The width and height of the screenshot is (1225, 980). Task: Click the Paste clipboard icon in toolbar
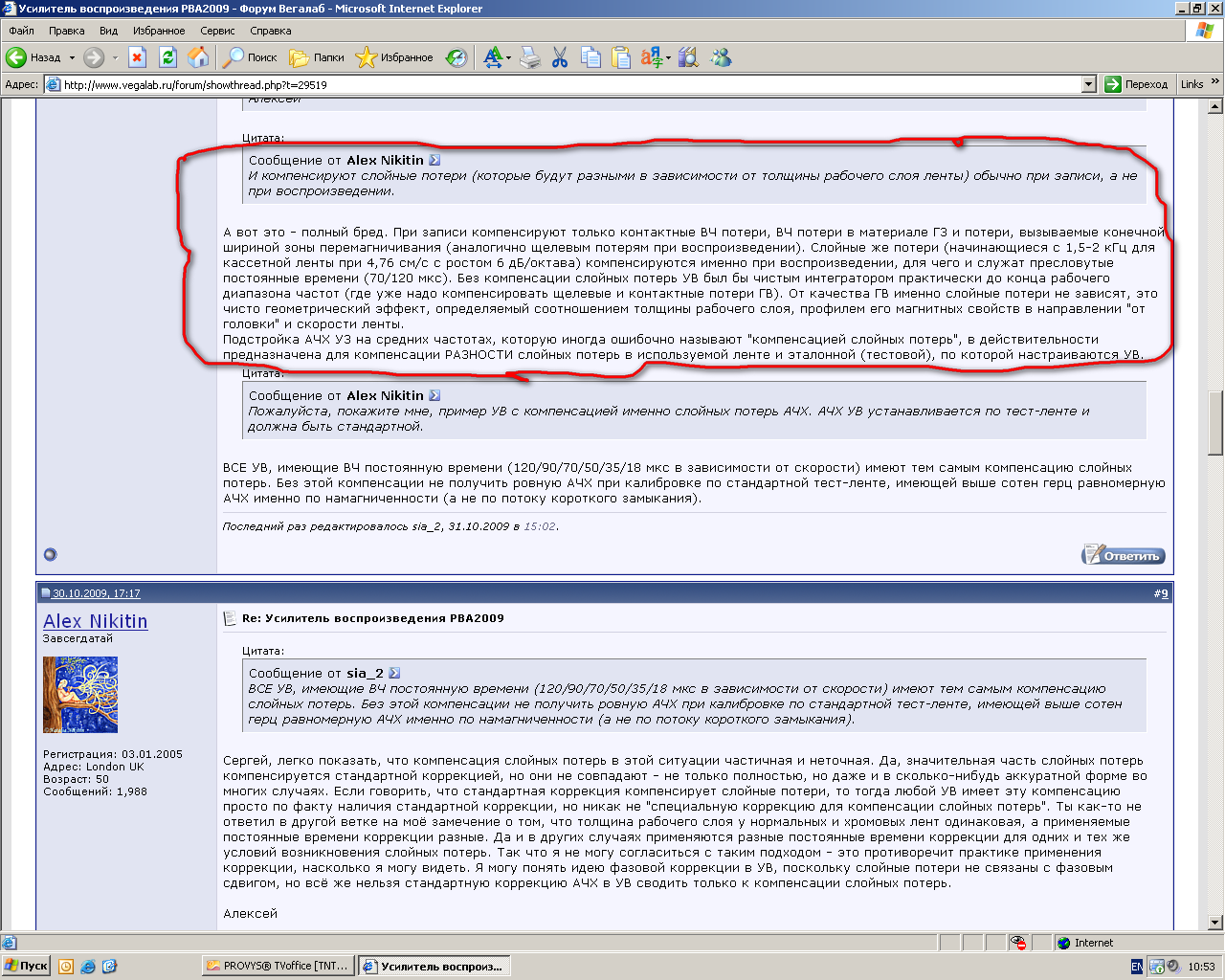coord(622,57)
